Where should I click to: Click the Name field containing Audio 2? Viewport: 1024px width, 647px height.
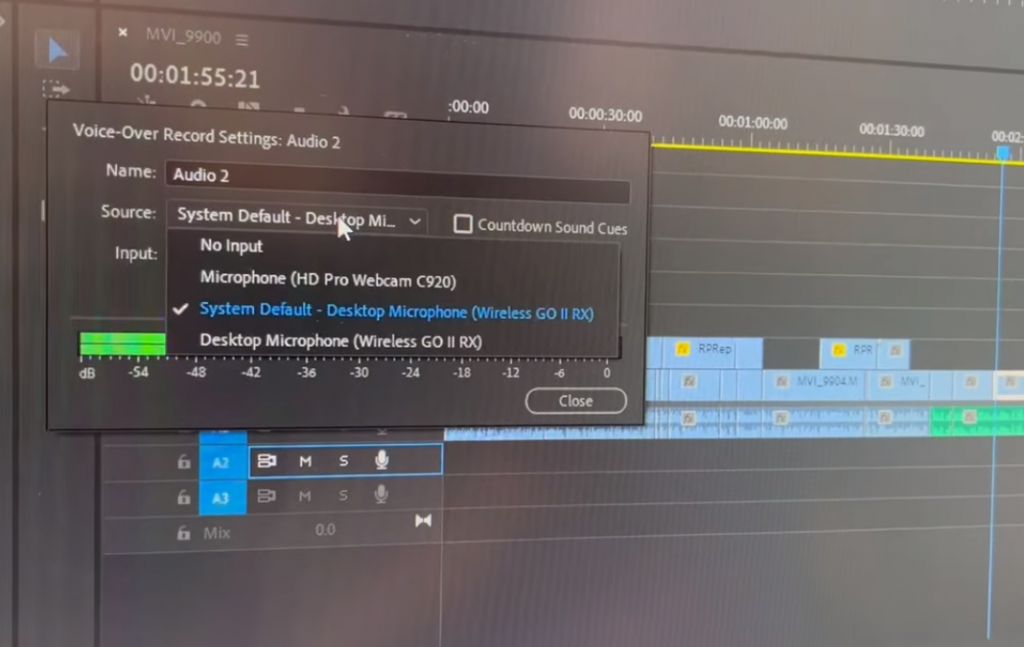[396, 176]
